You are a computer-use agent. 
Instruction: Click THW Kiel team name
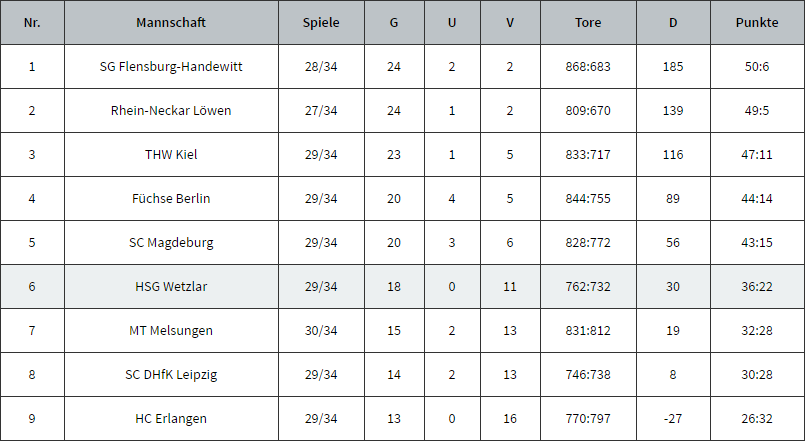point(171,155)
